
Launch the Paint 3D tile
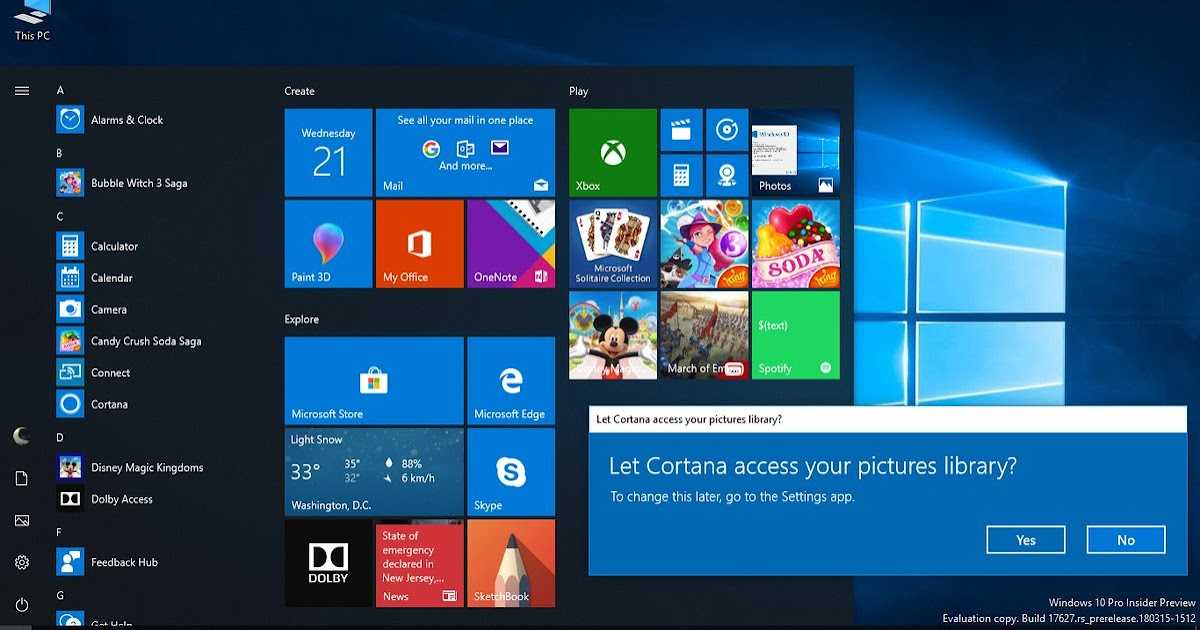click(x=328, y=244)
